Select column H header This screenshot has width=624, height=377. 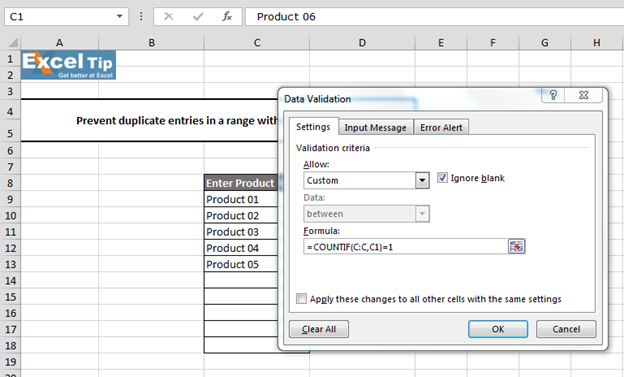(x=597, y=43)
